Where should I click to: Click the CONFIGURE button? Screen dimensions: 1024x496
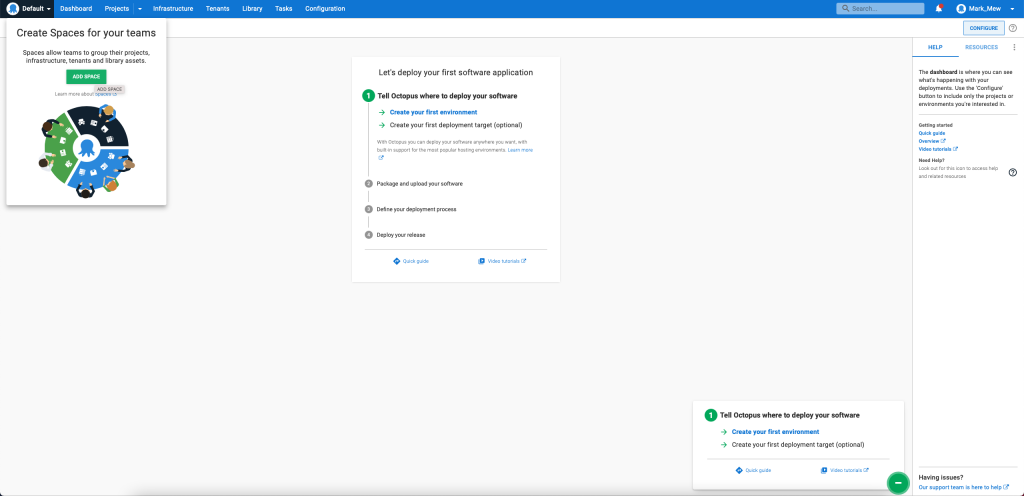(984, 28)
